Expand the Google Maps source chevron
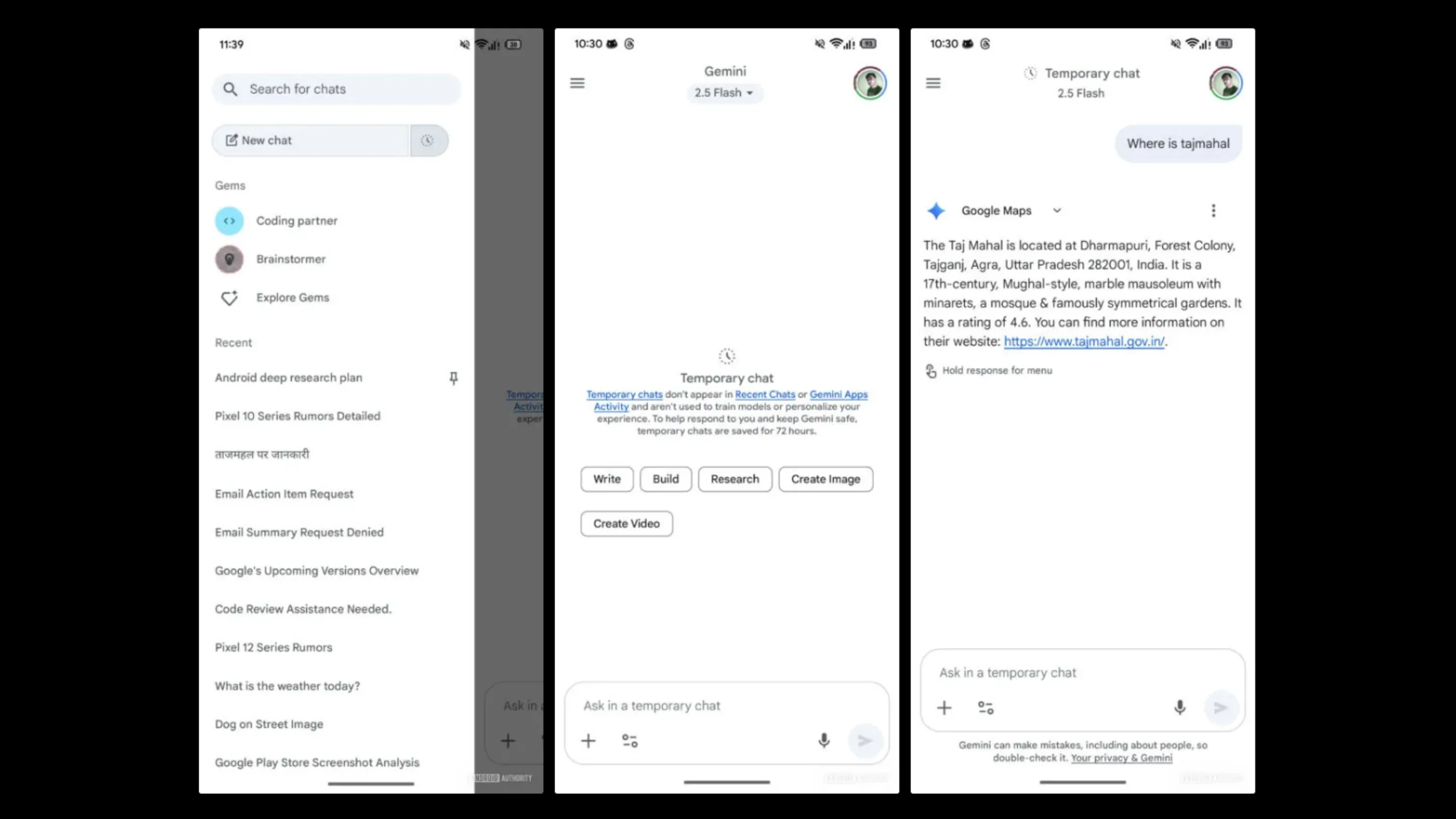This screenshot has height=819, width=1456. [1057, 210]
